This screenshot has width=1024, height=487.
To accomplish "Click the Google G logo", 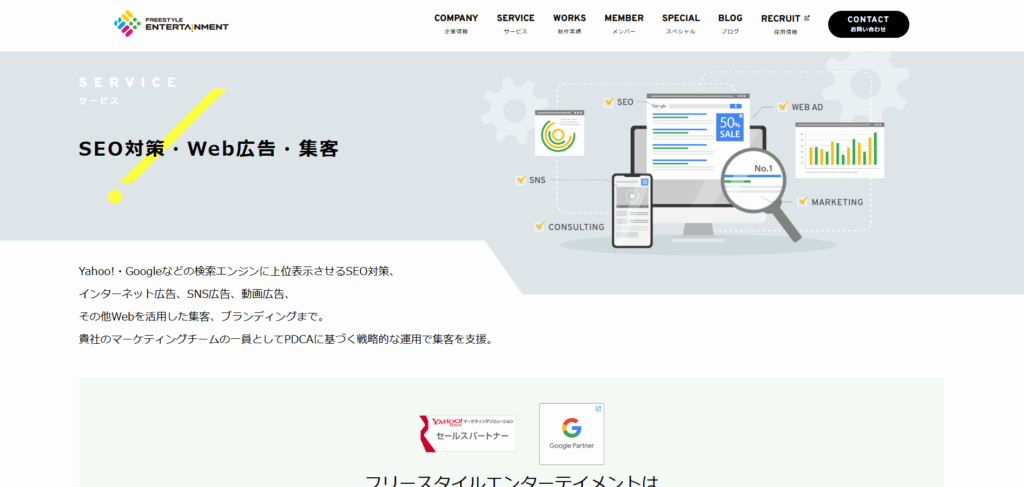I will [x=571, y=428].
